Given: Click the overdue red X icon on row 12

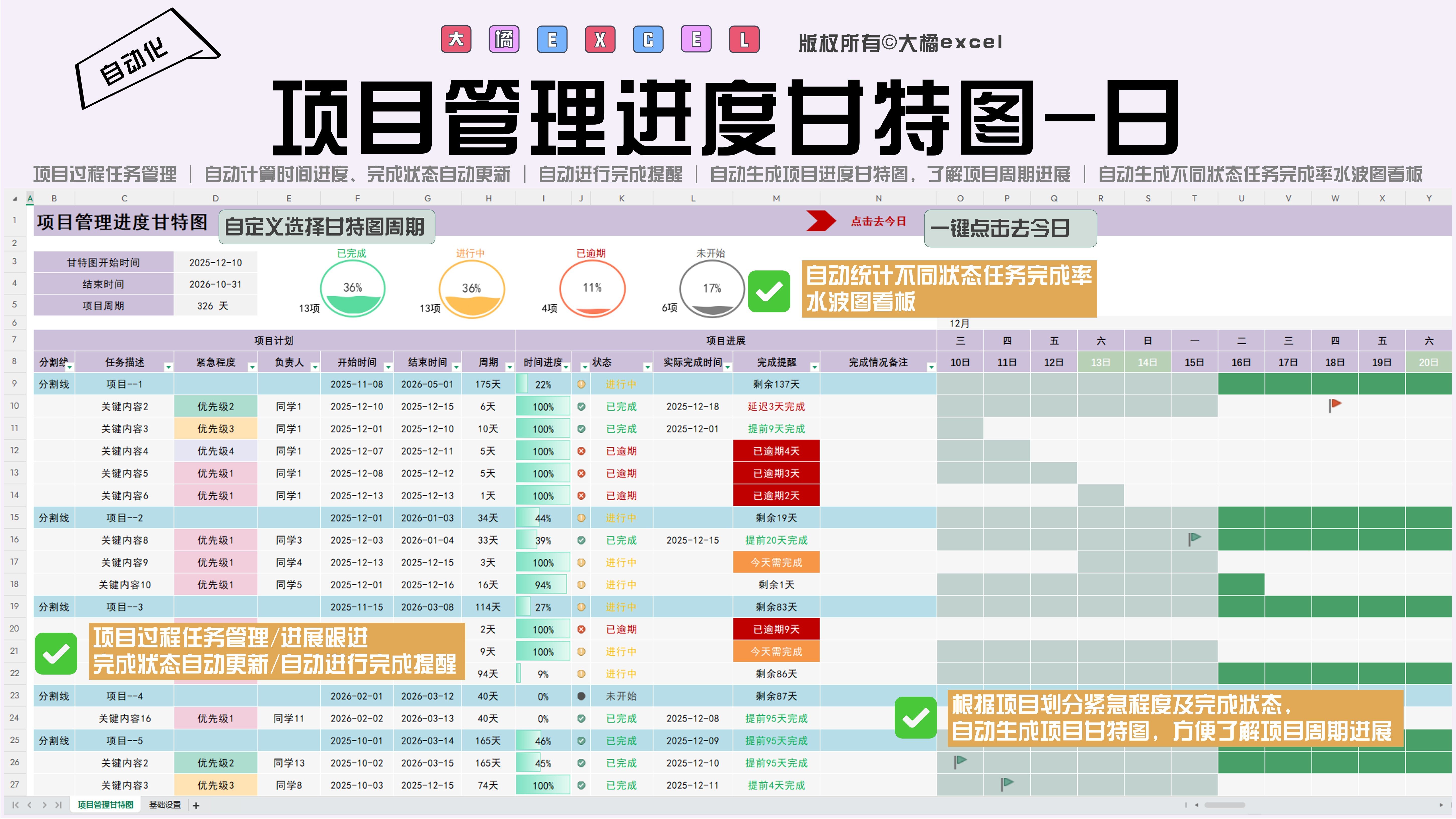Looking at the screenshot, I should point(581,451).
